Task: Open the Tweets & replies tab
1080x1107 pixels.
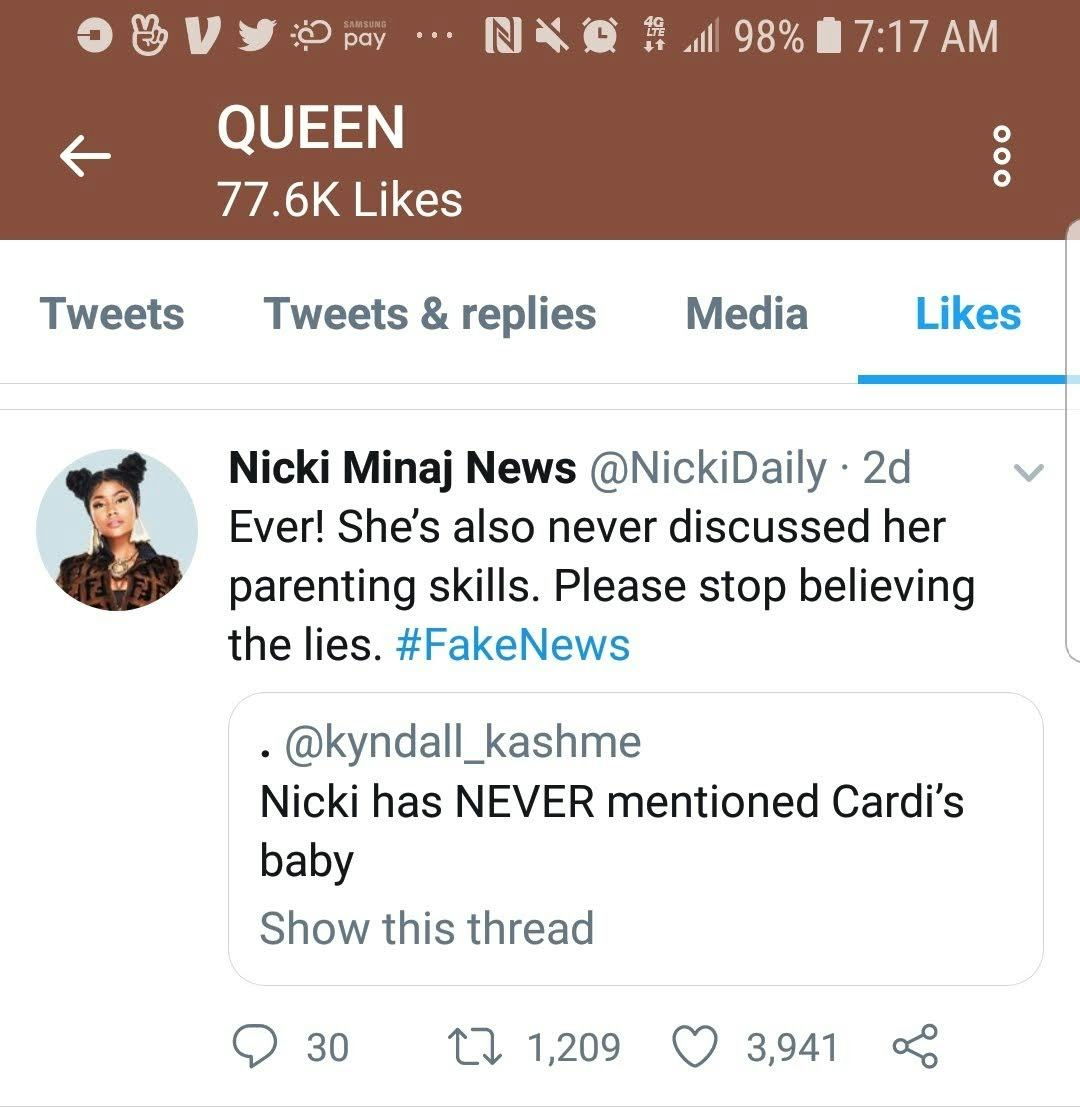Action: tap(430, 314)
